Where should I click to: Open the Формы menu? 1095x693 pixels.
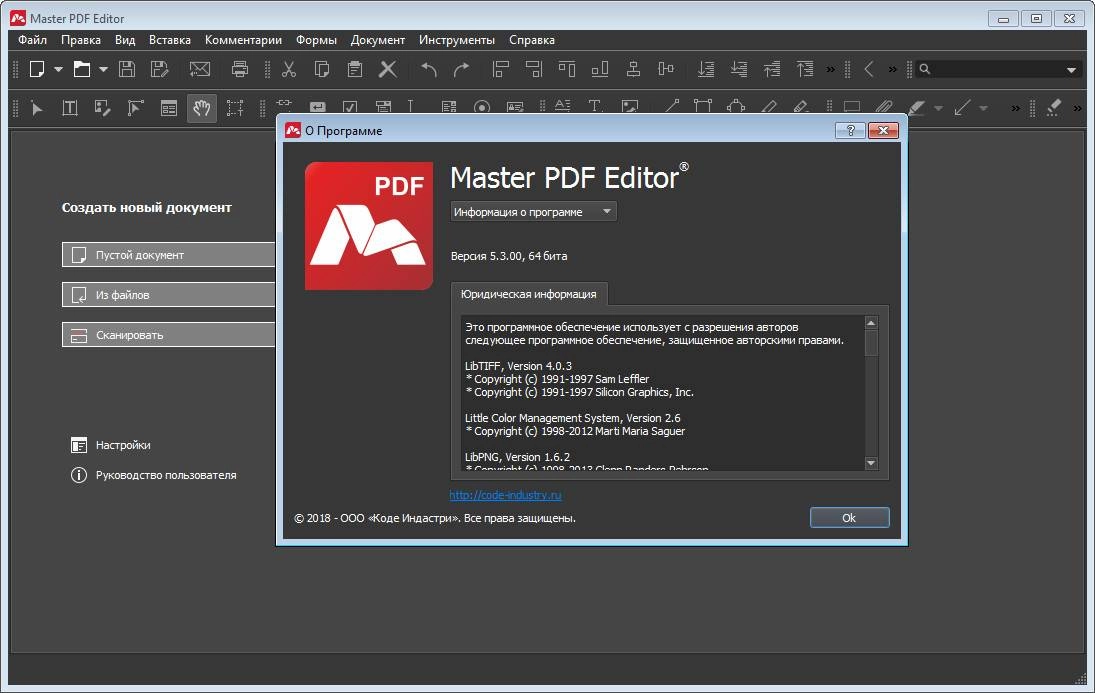tap(316, 40)
